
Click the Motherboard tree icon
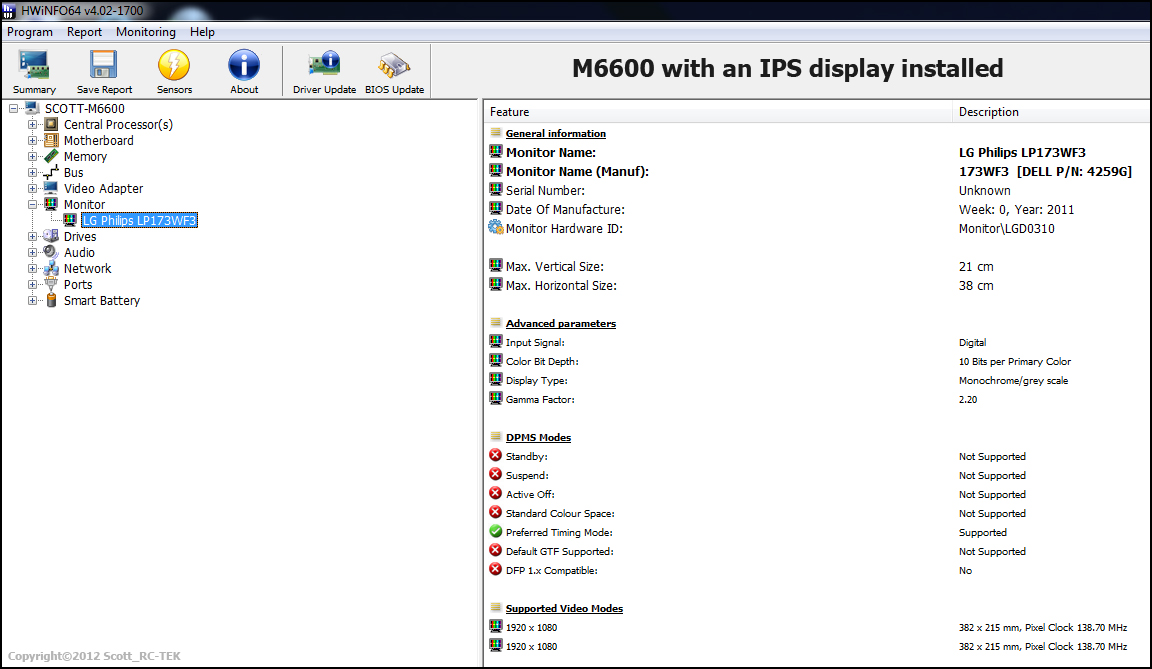pyautogui.click(x=51, y=140)
